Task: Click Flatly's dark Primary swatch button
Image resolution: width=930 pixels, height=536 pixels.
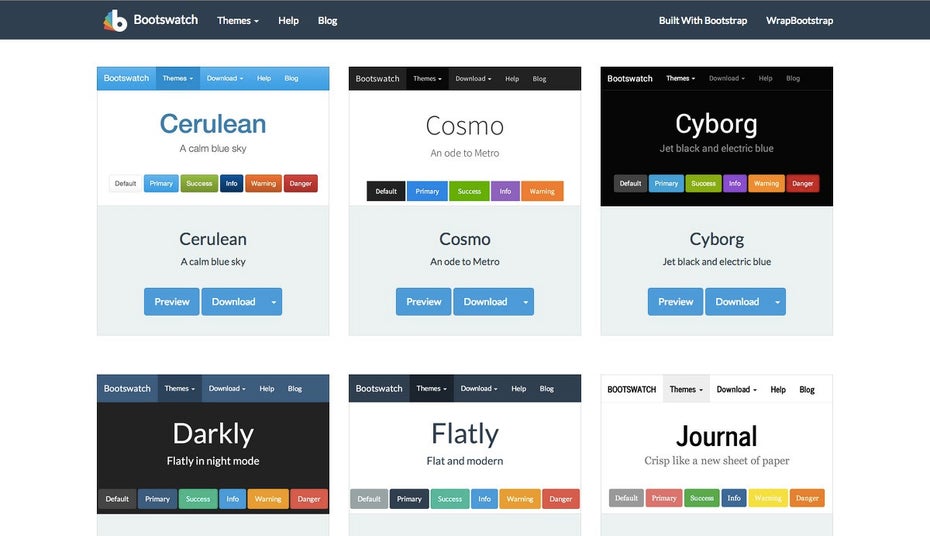Action: coord(409,499)
